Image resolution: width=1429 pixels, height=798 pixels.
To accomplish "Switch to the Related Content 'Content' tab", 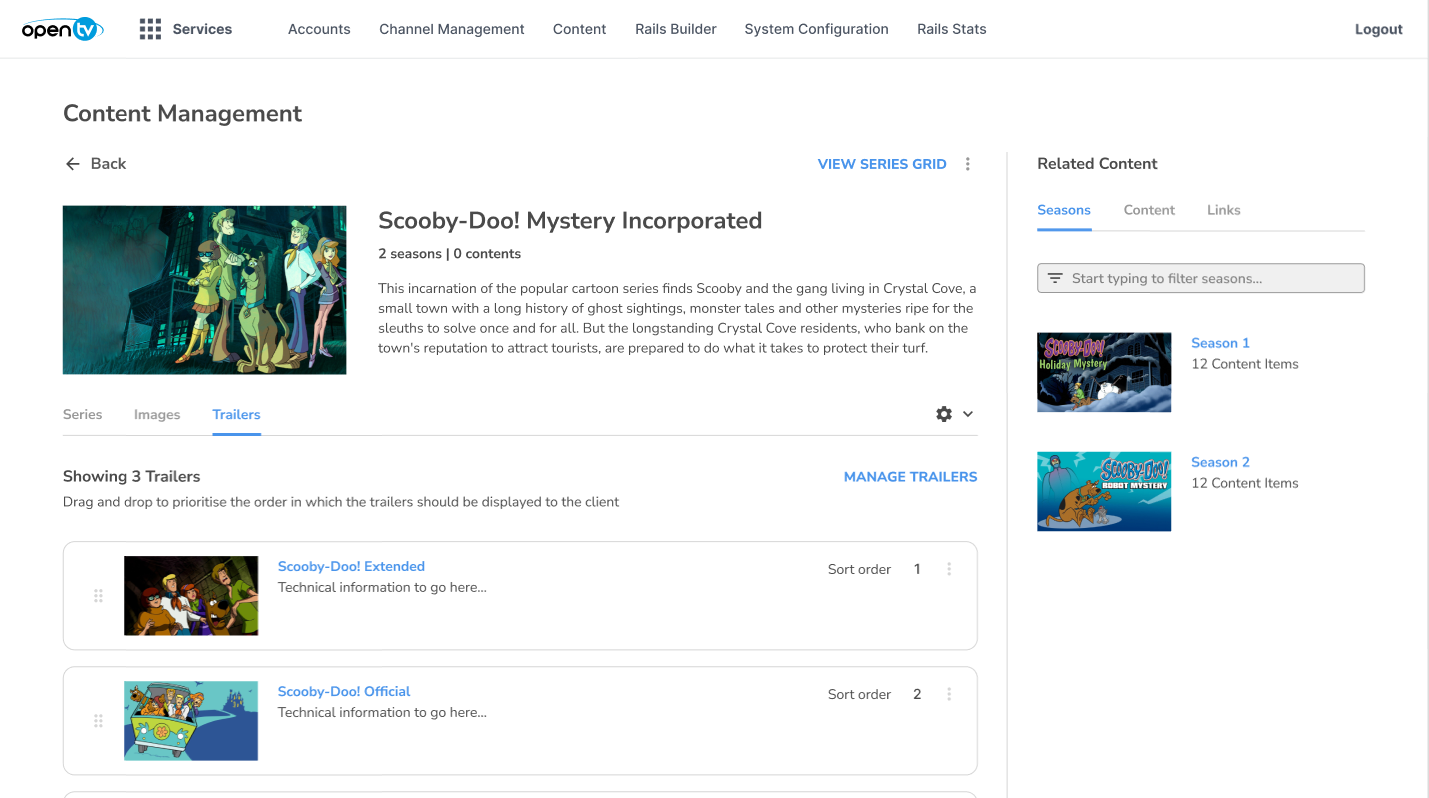I will click(x=1149, y=210).
